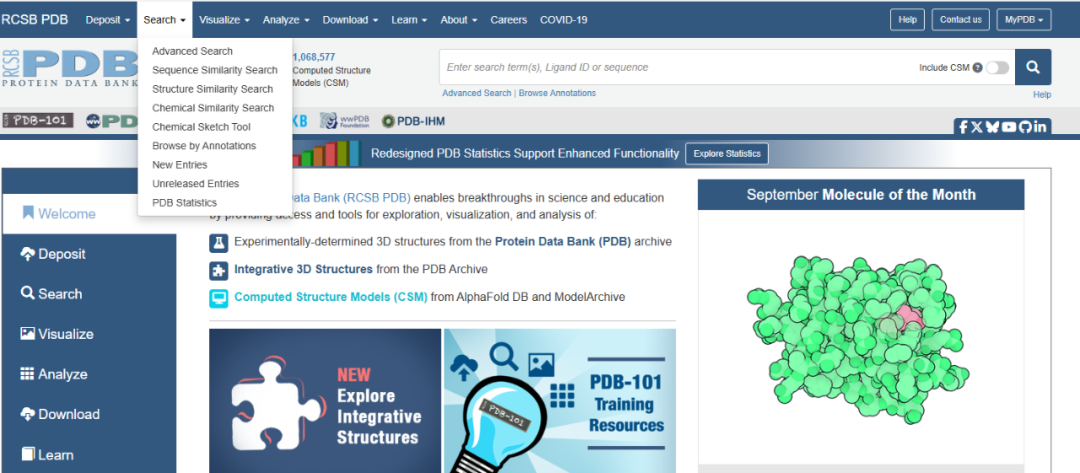Screen dimensions: 1080x473
Task: Expand the Deposit dropdown menu
Action: (x=107, y=20)
